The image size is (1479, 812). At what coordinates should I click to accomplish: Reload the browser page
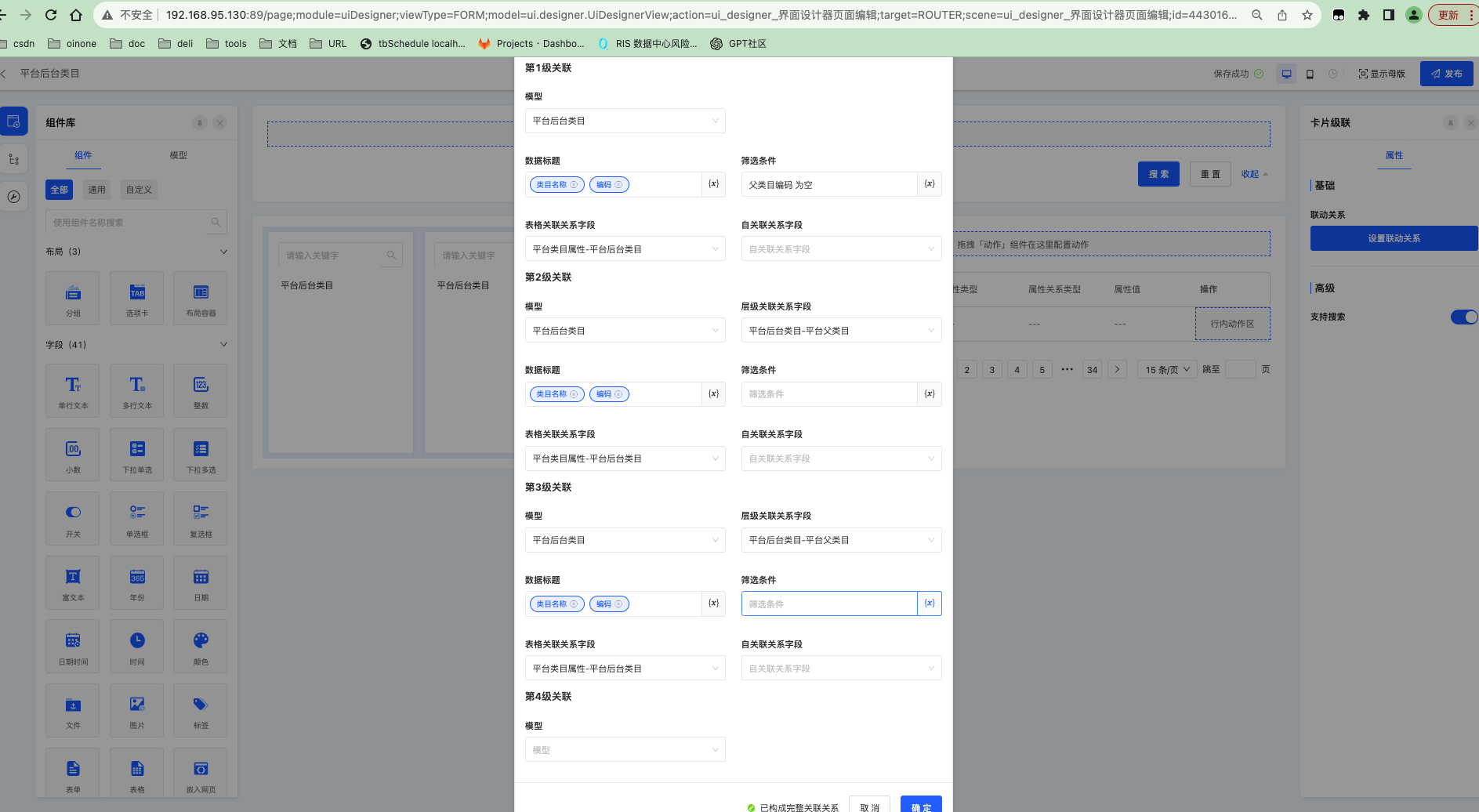(51, 15)
